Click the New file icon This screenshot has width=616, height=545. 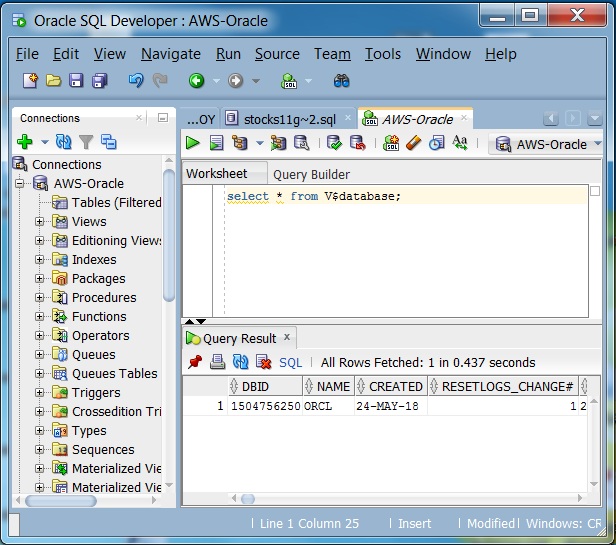coord(30,81)
